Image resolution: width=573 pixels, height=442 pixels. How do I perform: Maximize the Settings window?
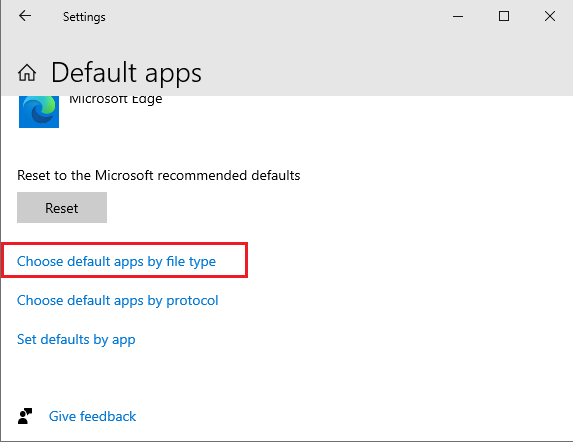pos(504,16)
